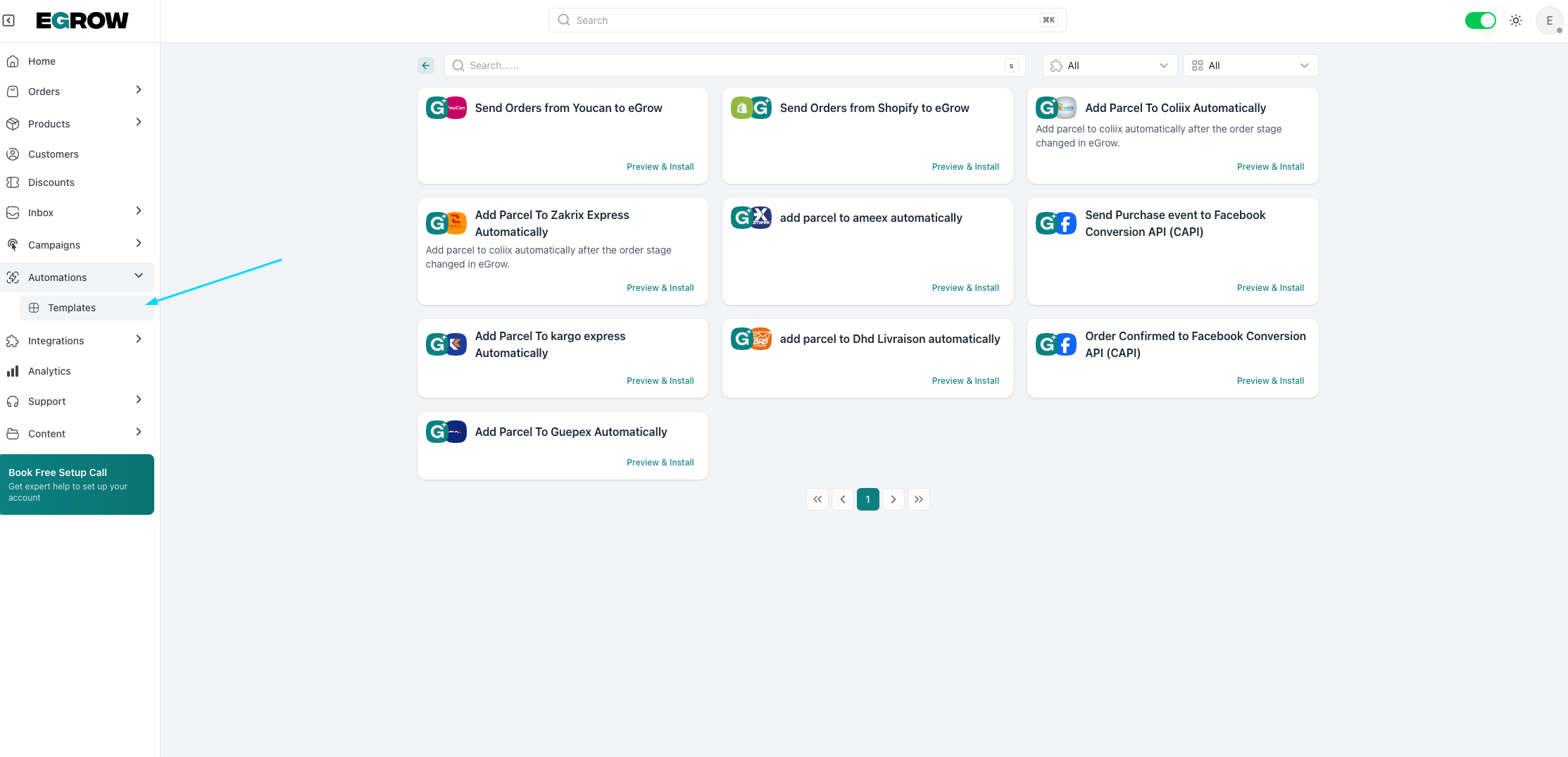Click the Support headset icon
The image size is (1568, 757).
point(13,401)
